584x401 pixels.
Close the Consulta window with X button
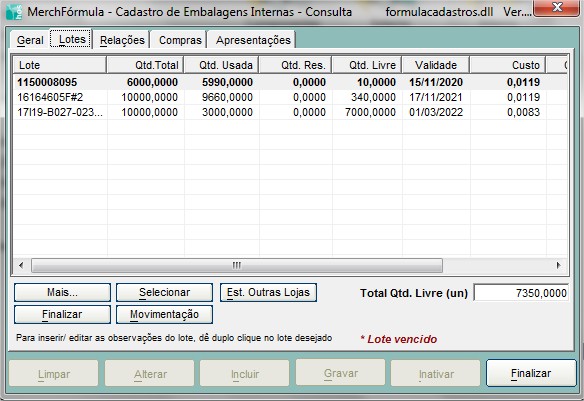click(x=557, y=7)
